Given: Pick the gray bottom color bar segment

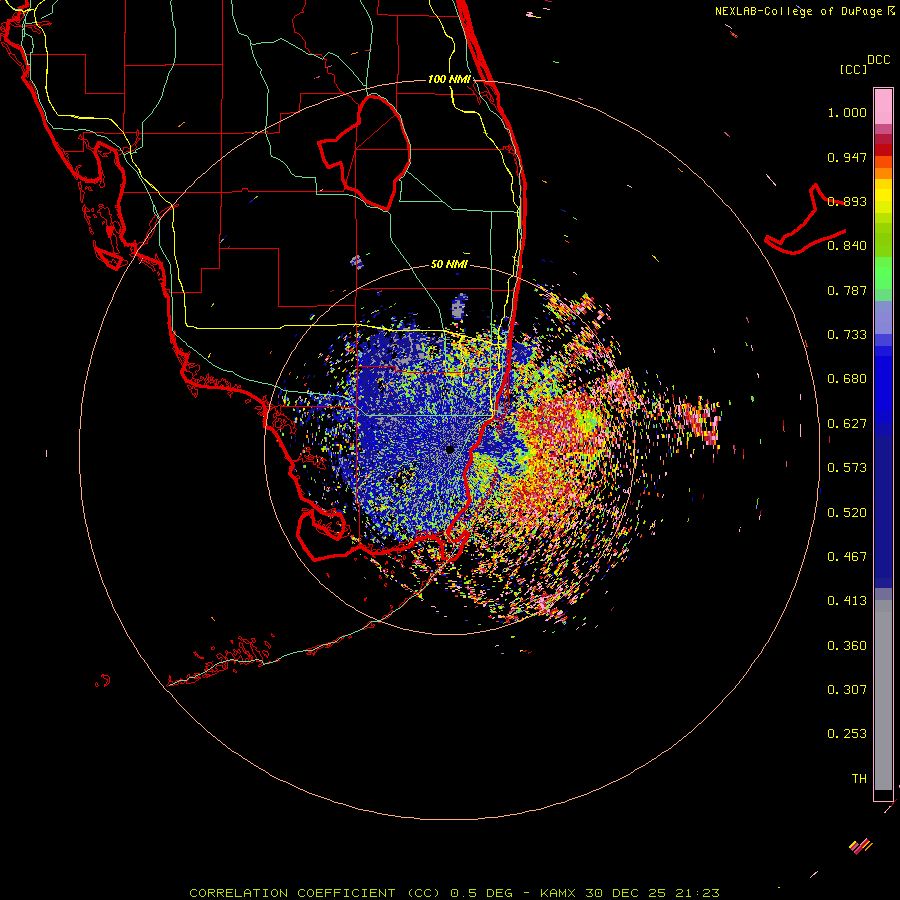Looking at the screenshot, I should 883,695.
